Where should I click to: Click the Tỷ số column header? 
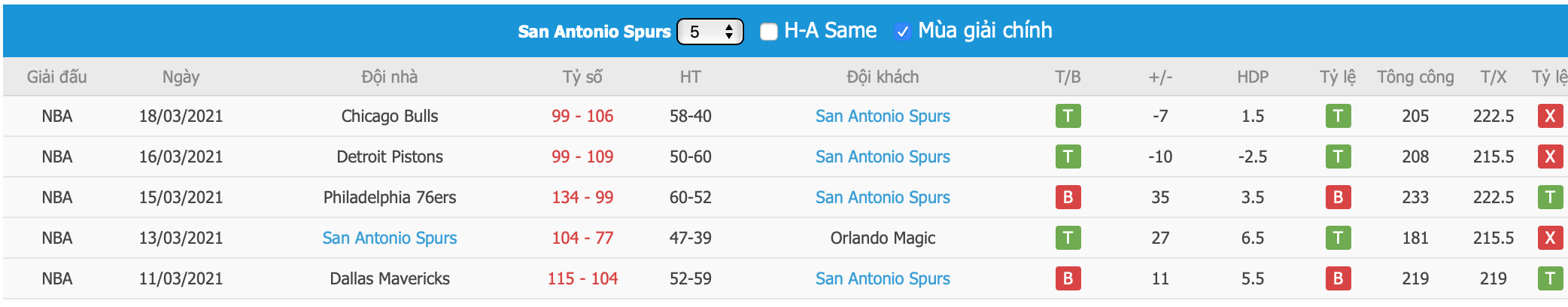click(582, 77)
